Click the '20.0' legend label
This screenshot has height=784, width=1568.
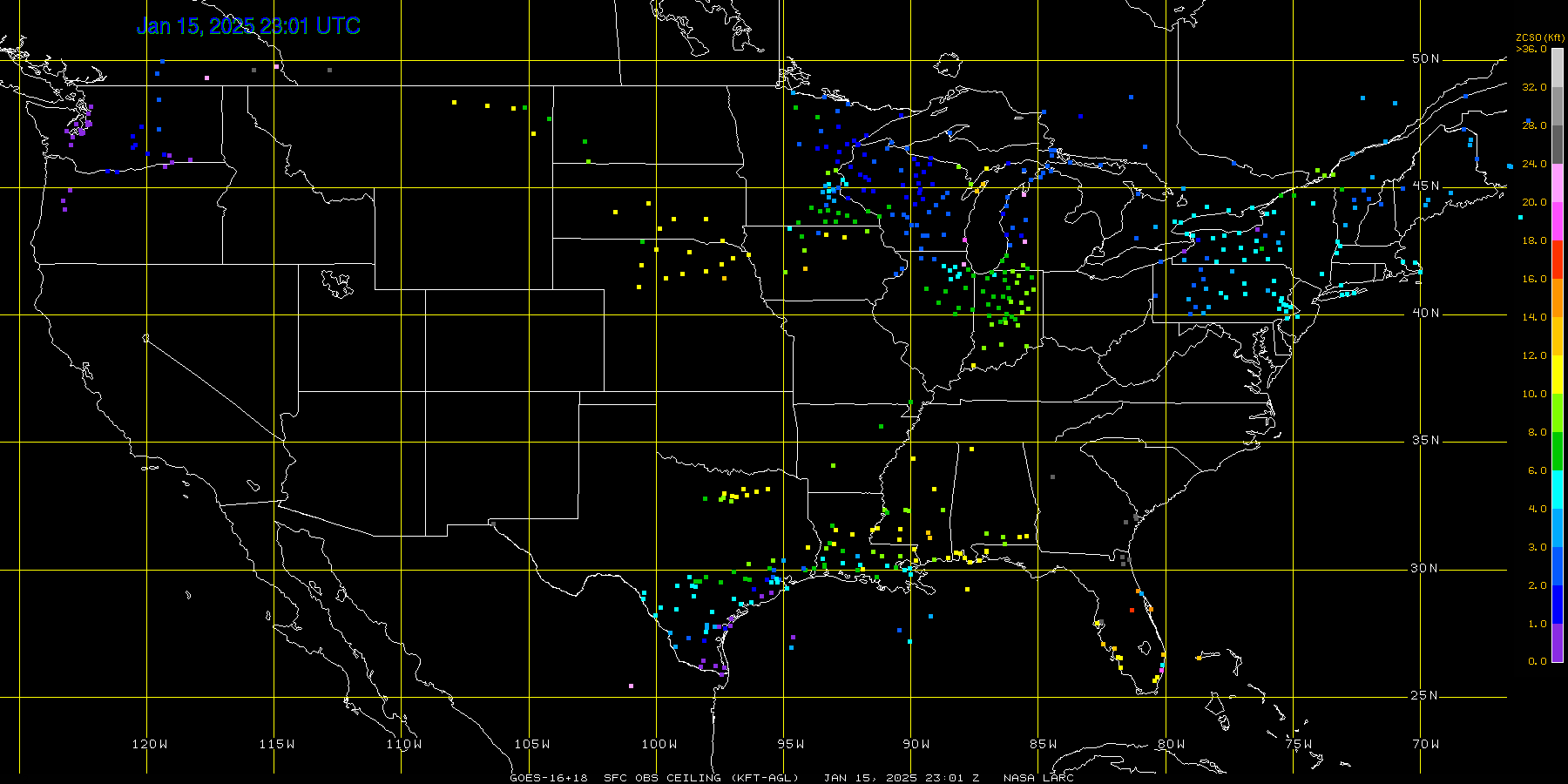click(x=1534, y=202)
